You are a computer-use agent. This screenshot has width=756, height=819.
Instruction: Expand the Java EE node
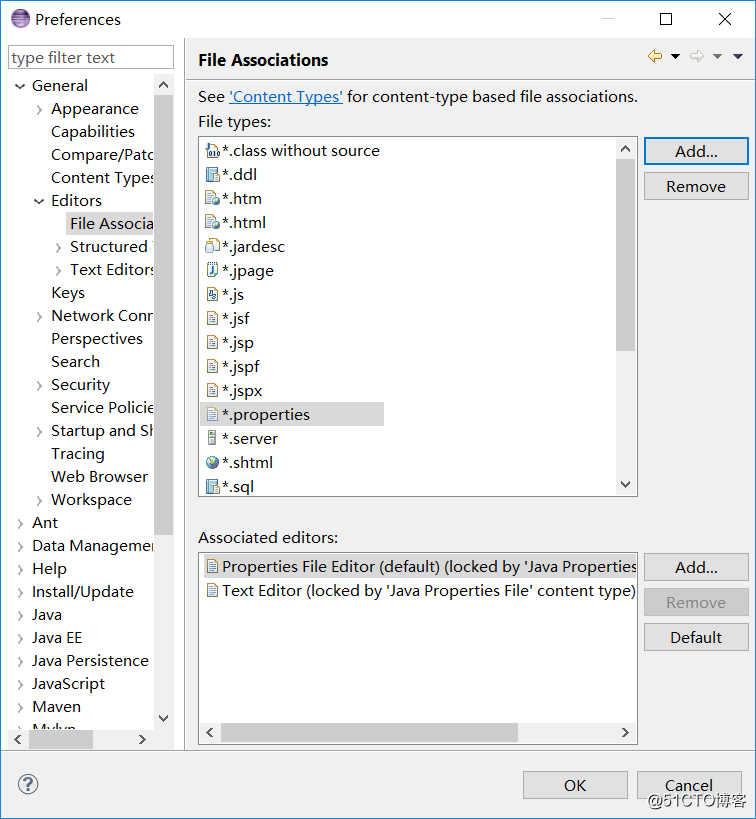(20, 638)
